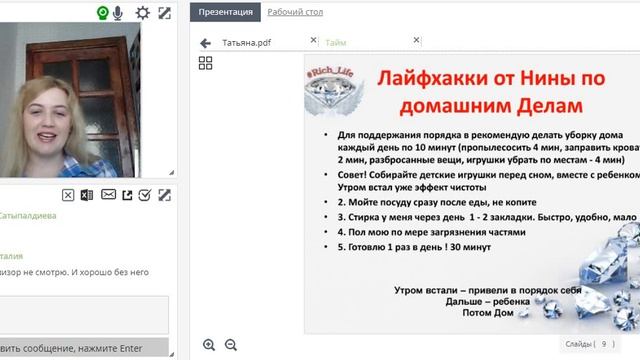Image resolution: width=640 pixels, height=360 pixels.
Task: Click the envelope message icon in chat toolbar
Action: tap(108, 195)
